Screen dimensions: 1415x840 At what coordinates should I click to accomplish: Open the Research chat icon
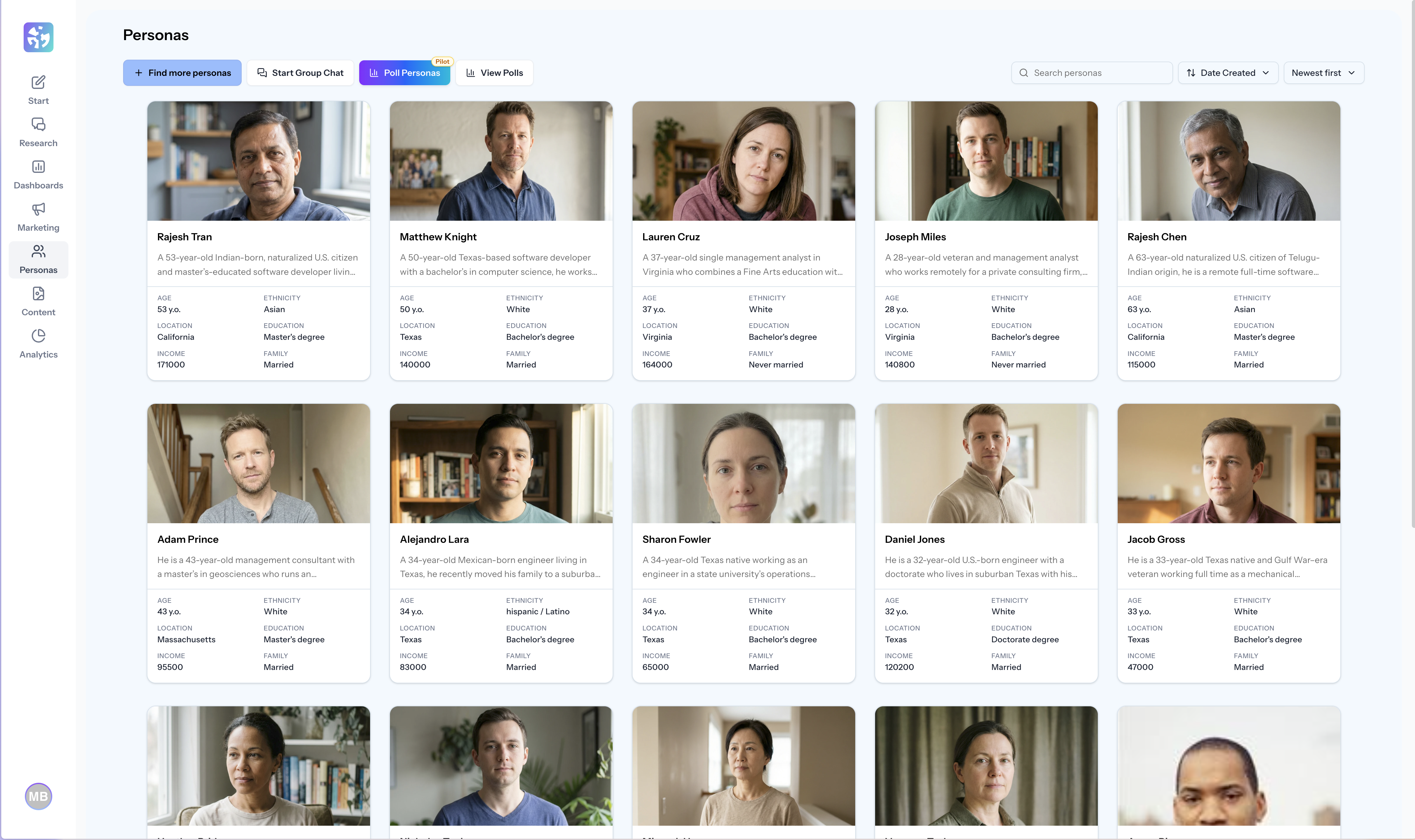(39, 125)
